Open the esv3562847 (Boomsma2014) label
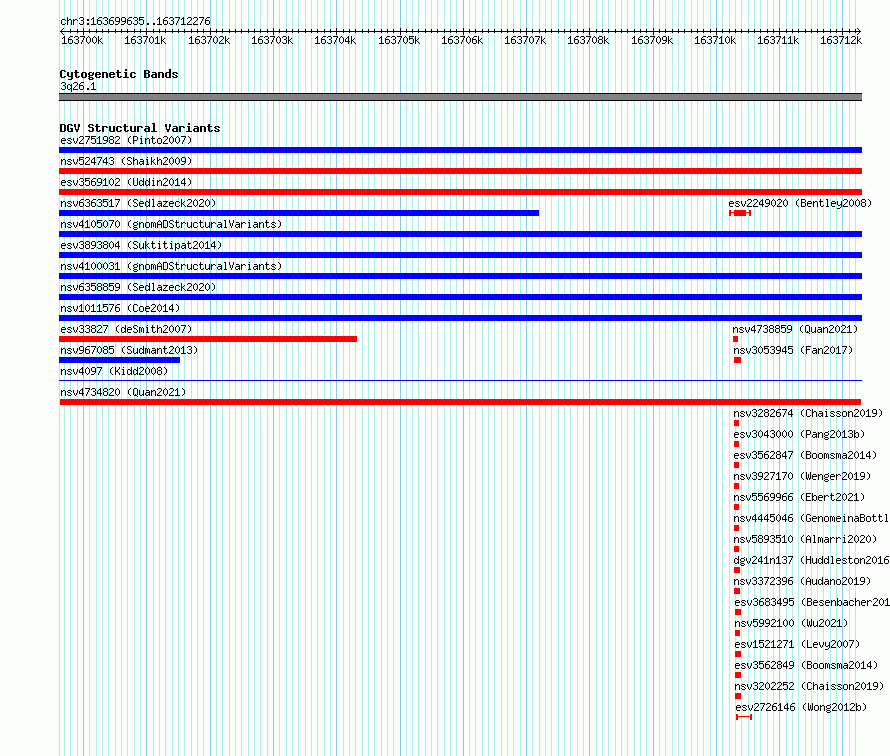 [805, 455]
